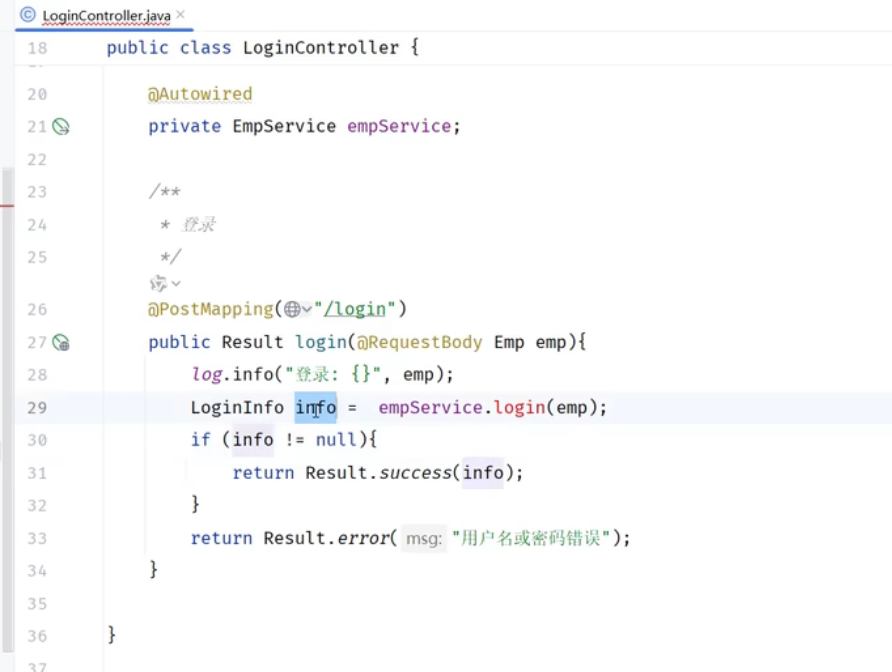The image size is (892, 672).
Task: Click the EmpService type on line 21
Action: click(284, 126)
